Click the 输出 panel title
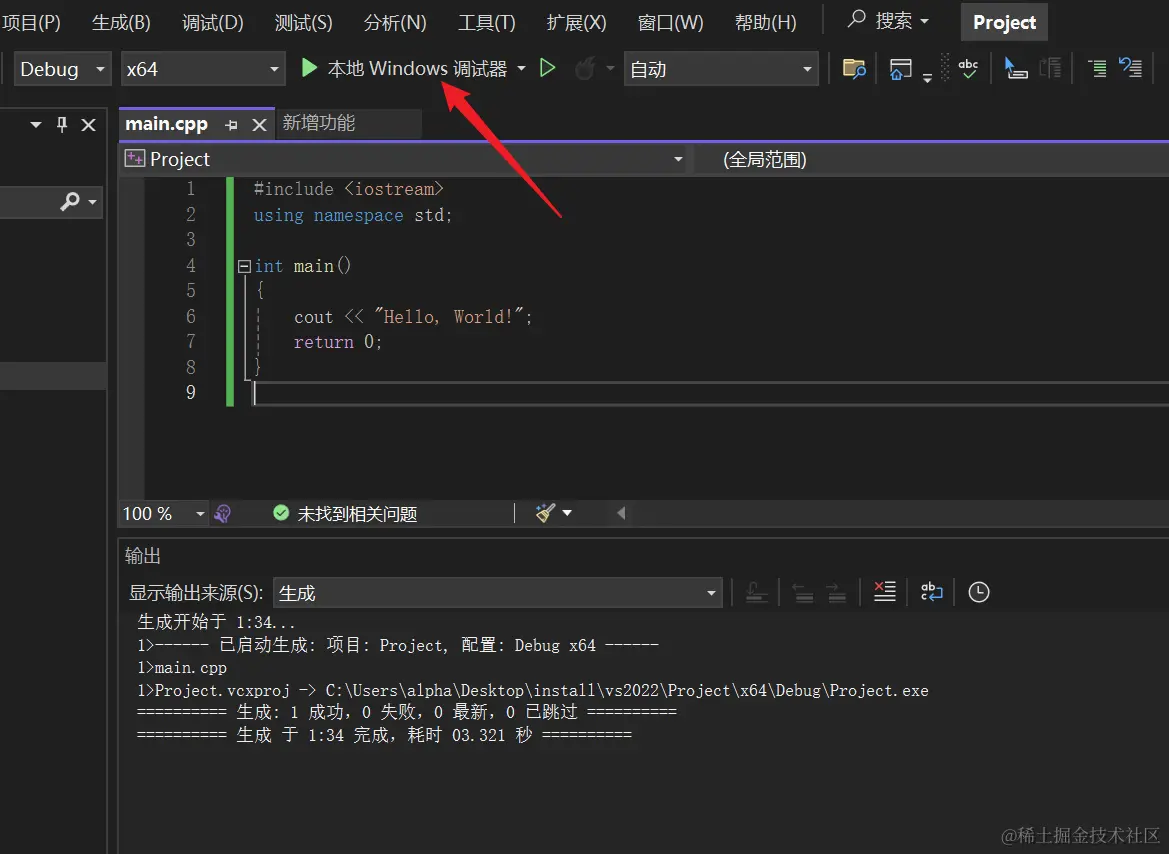The image size is (1169, 854). click(142, 556)
